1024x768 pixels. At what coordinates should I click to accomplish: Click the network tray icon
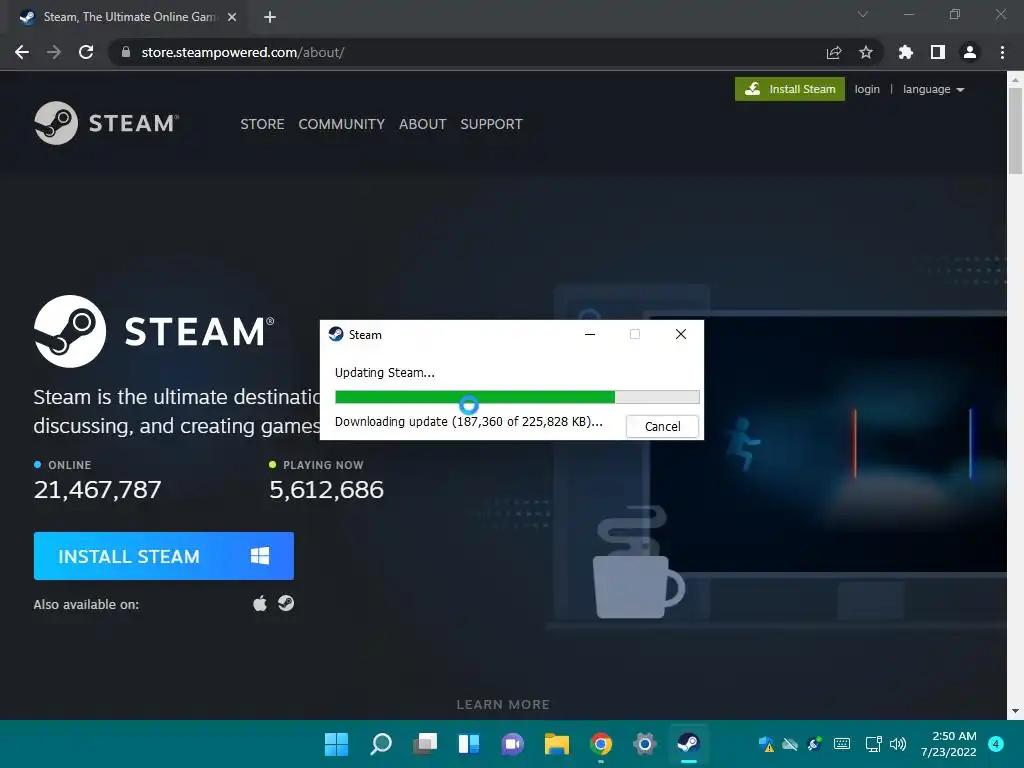tap(873, 744)
